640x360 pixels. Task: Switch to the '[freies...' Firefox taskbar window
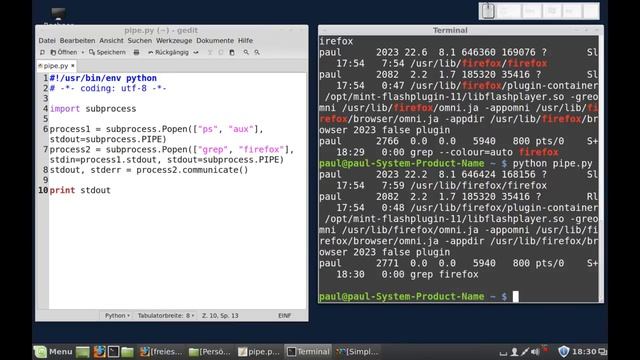[x=161, y=351]
